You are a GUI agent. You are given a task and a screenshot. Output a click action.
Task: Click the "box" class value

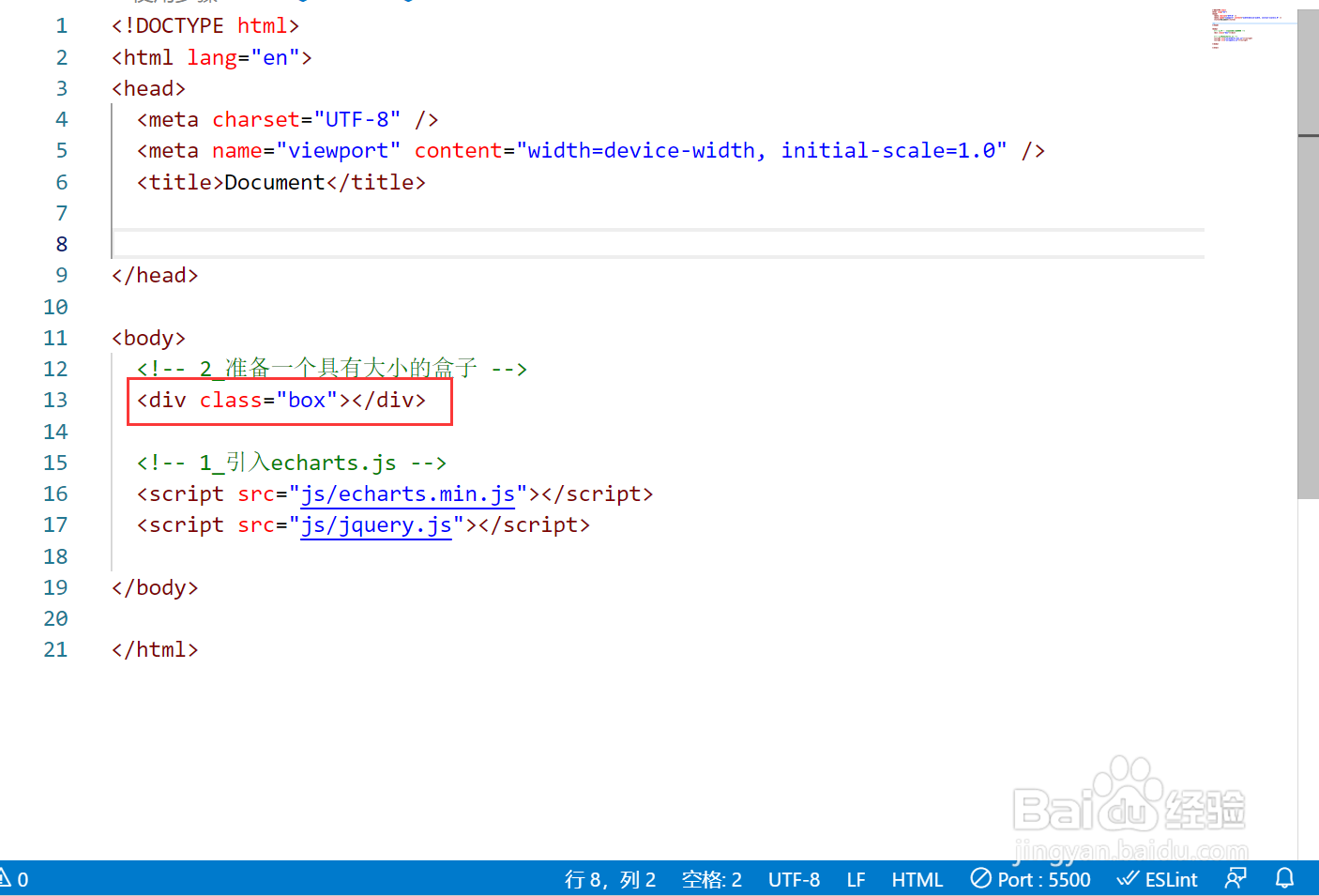point(307,400)
